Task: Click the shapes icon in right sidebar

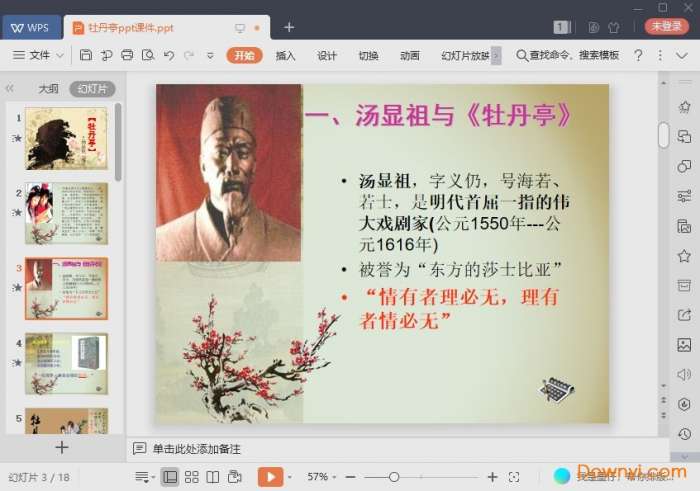Action: click(x=684, y=166)
